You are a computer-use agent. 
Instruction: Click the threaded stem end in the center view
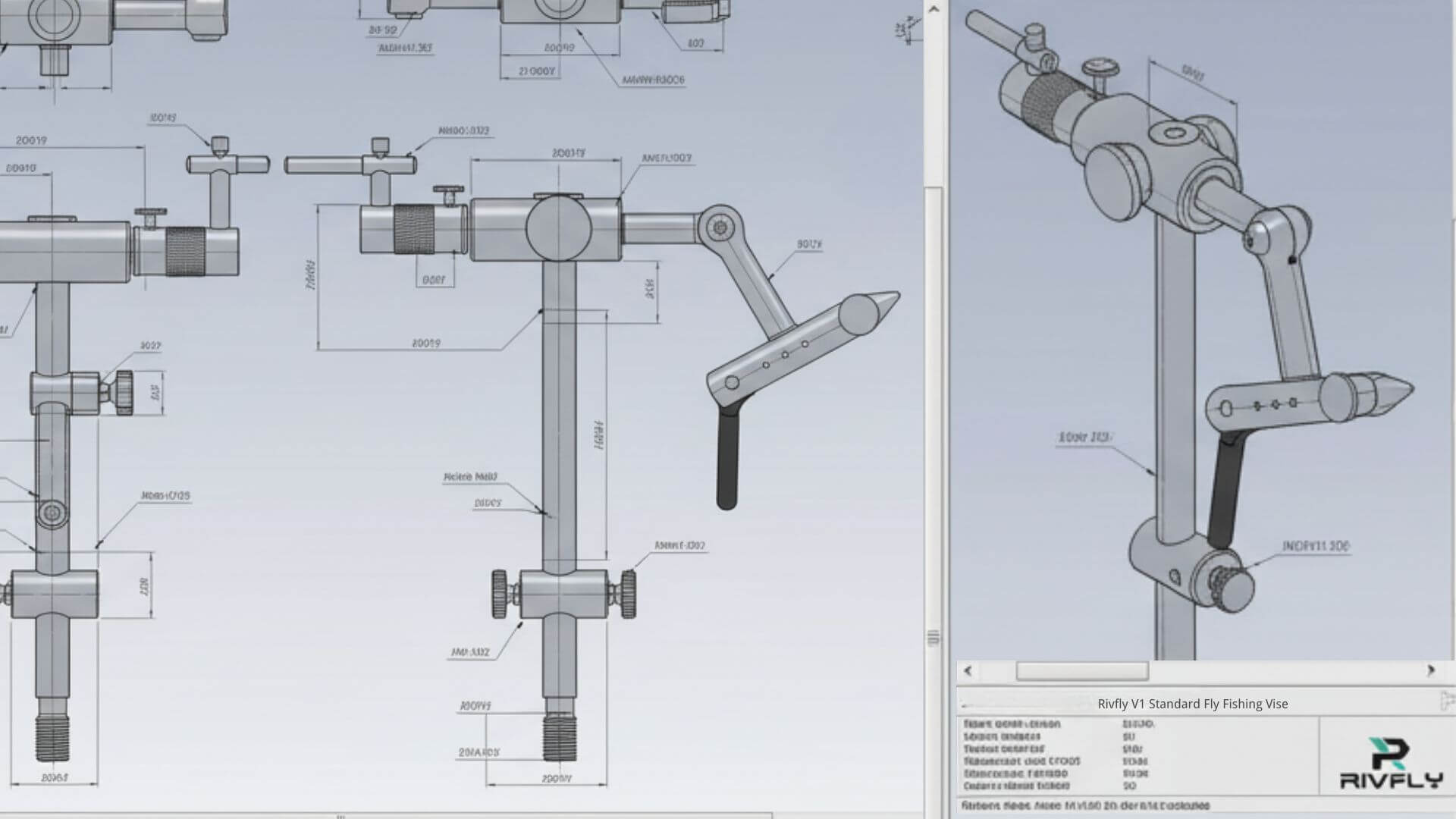tap(560, 737)
